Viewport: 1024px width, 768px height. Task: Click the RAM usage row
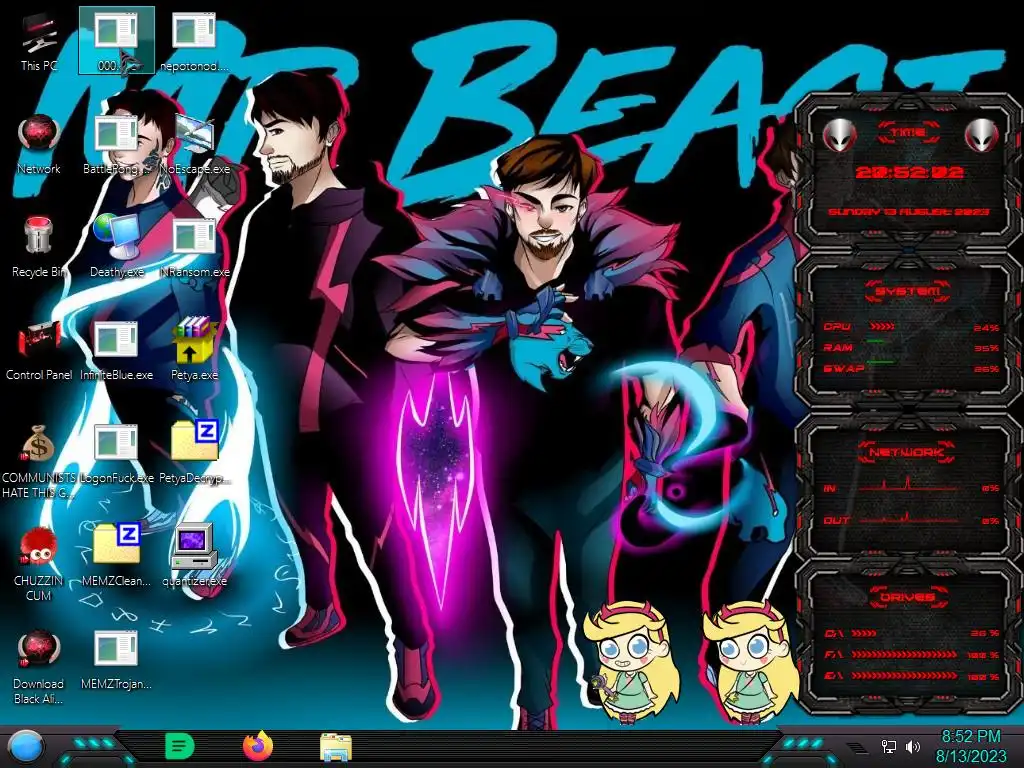pos(911,347)
